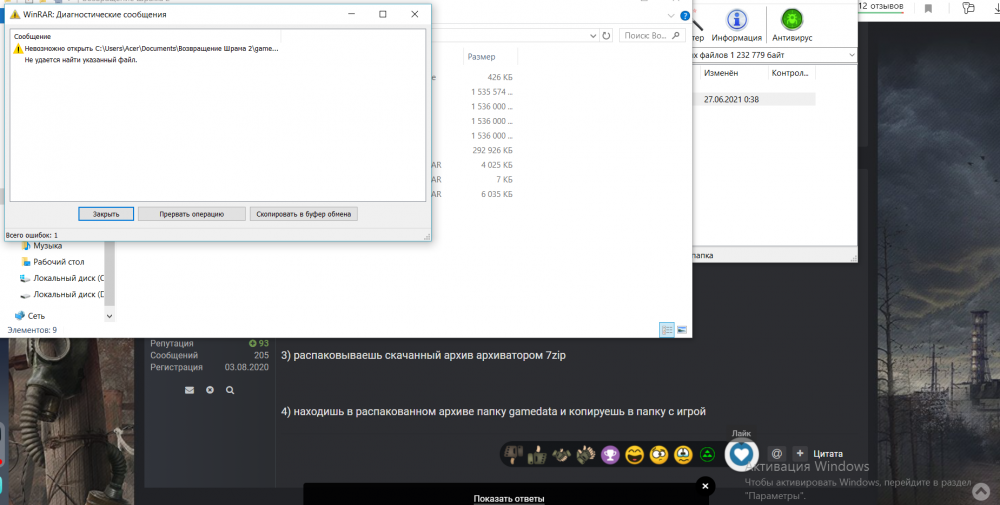Image resolution: width=1000 pixels, height=505 pixels.
Task: Close the black popup with X
Action: tap(705, 487)
